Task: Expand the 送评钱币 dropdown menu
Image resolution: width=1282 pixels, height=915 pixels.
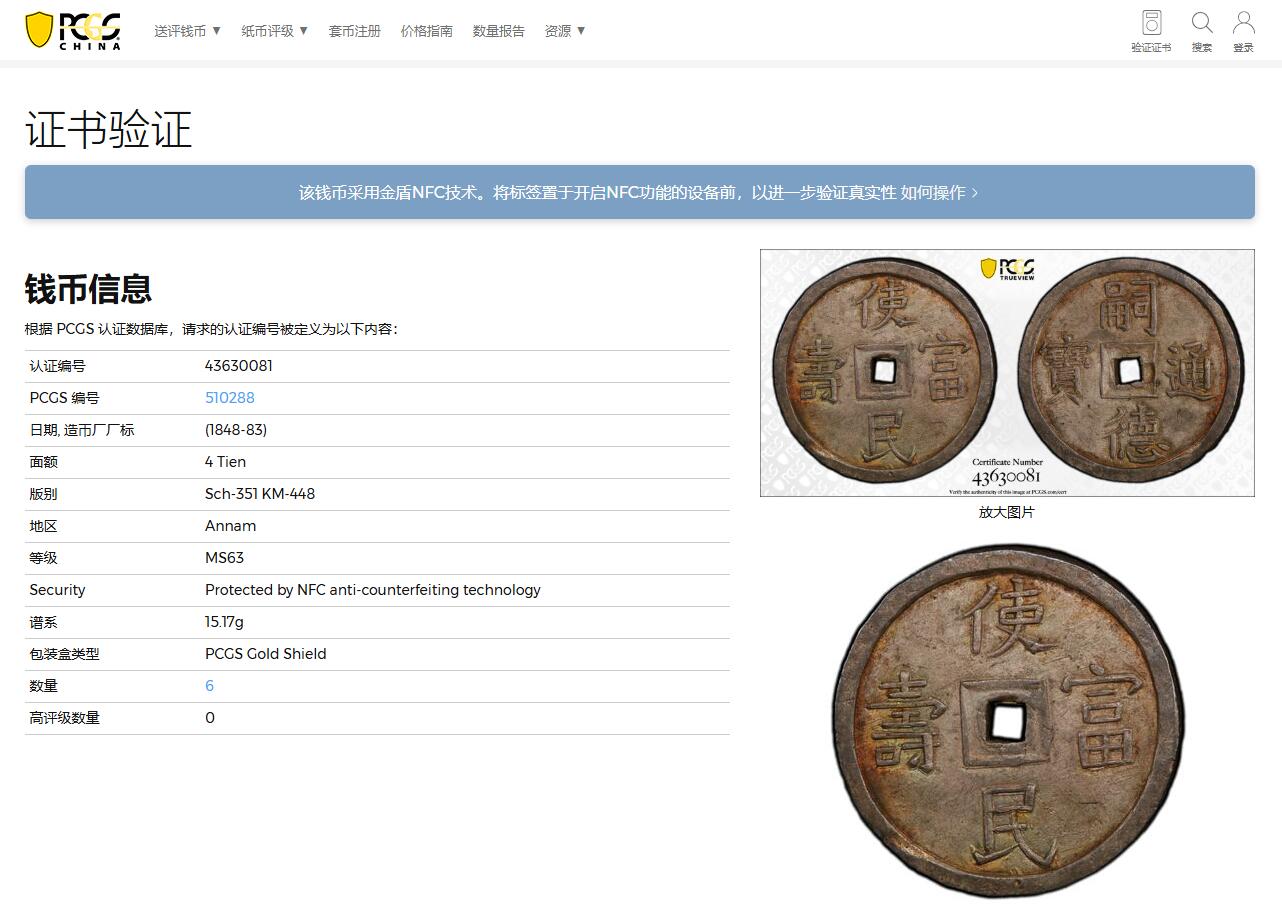Action: (x=187, y=31)
